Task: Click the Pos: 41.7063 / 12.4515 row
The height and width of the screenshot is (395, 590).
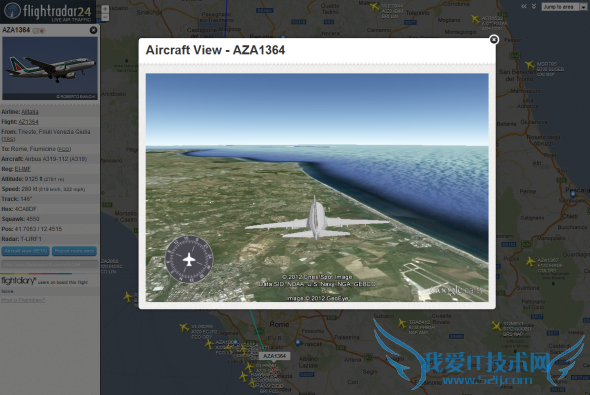Action: 50,229
